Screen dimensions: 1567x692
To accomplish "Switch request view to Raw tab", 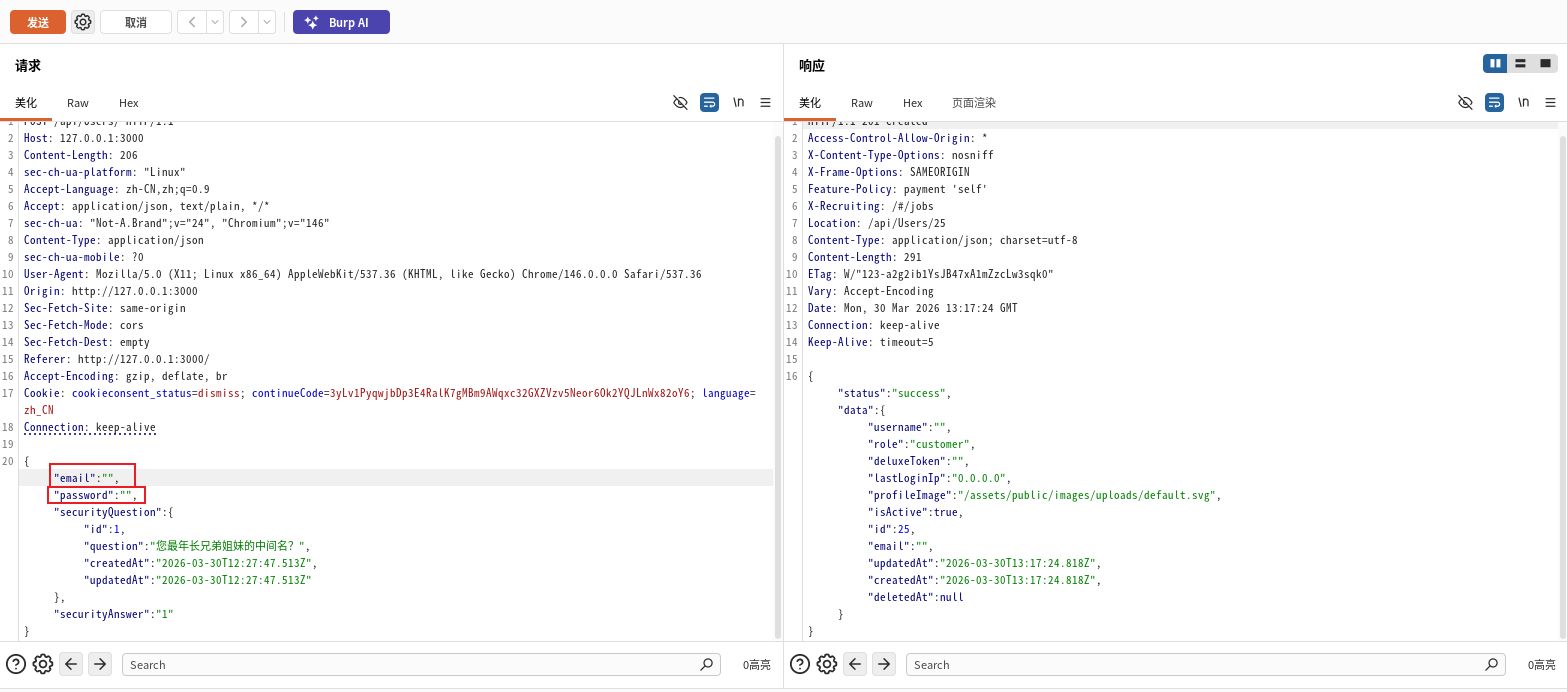I will click(x=78, y=103).
